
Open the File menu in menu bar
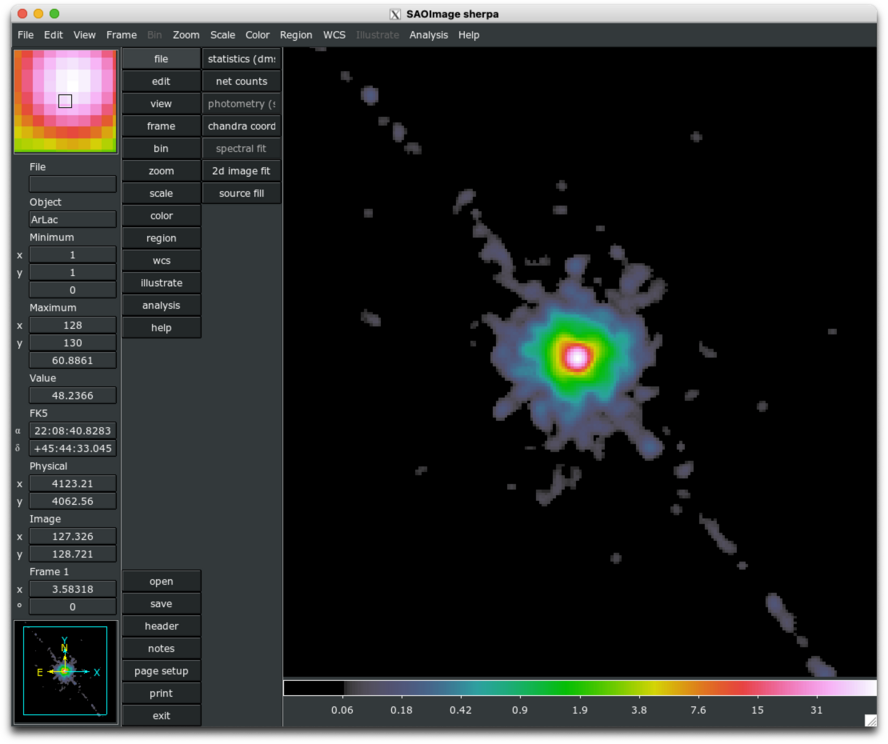pyautogui.click(x=25, y=35)
